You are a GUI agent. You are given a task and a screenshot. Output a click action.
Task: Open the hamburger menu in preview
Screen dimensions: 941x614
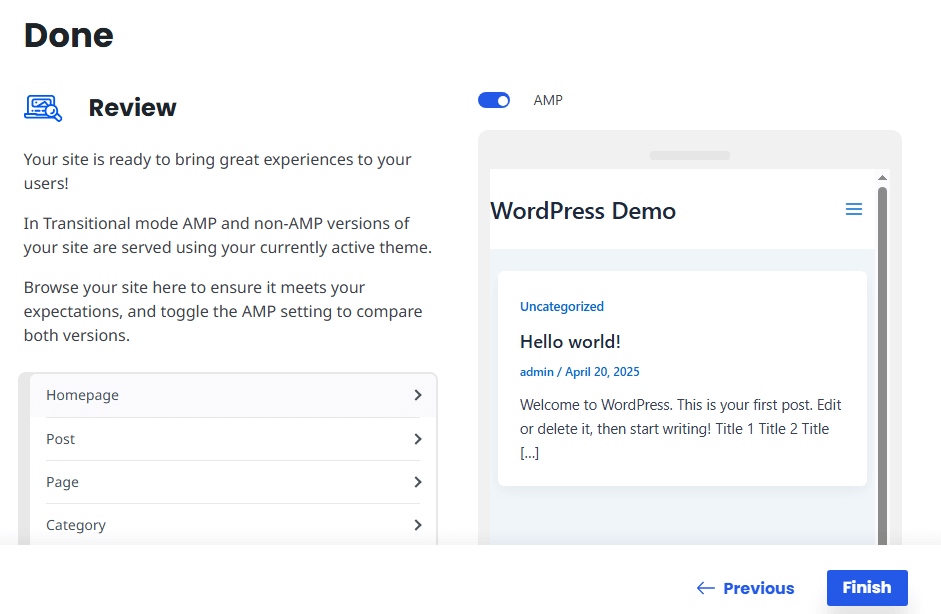click(853, 209)
